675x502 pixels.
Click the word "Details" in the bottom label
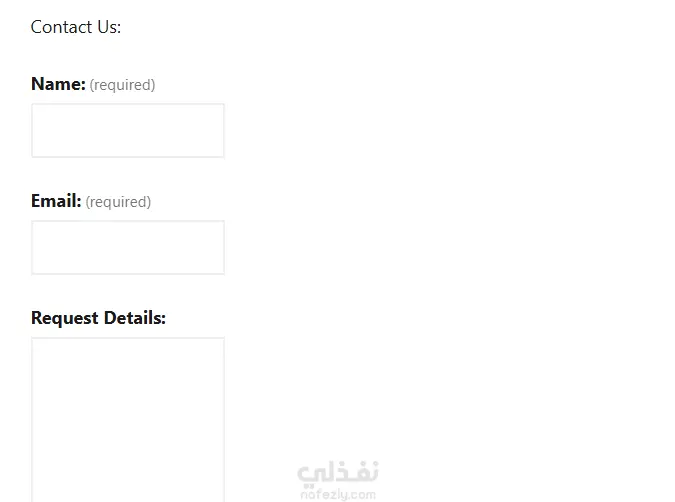click(x=134, y=318)
